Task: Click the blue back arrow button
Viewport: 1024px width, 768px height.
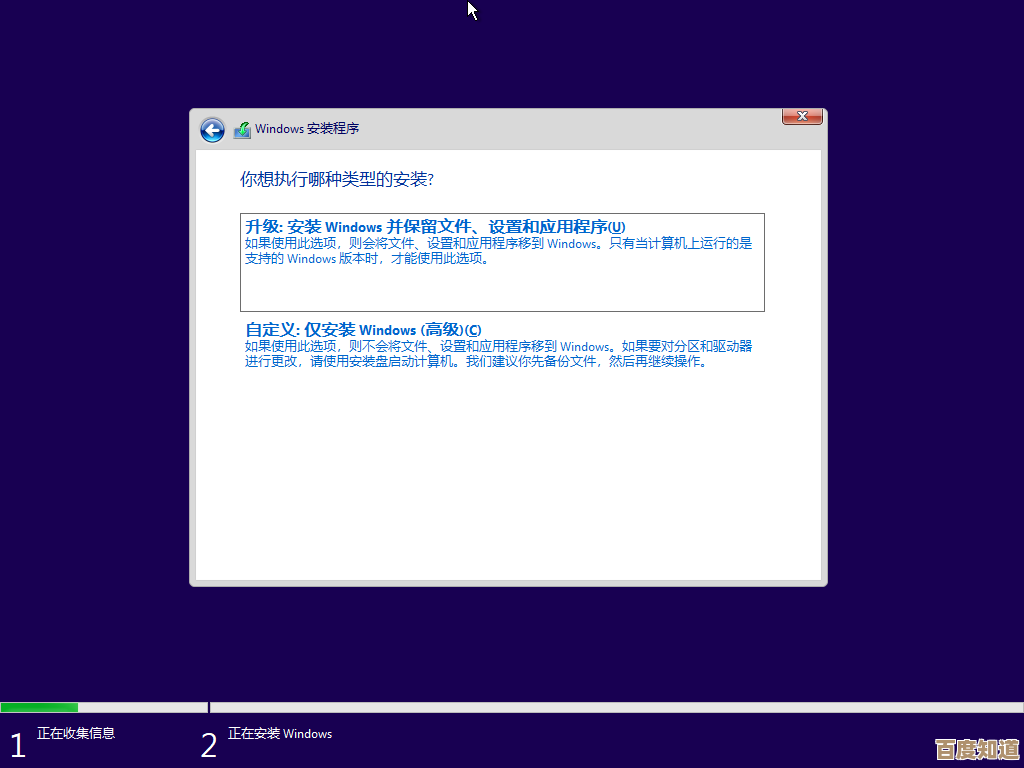Action: (x=211, y=130)
